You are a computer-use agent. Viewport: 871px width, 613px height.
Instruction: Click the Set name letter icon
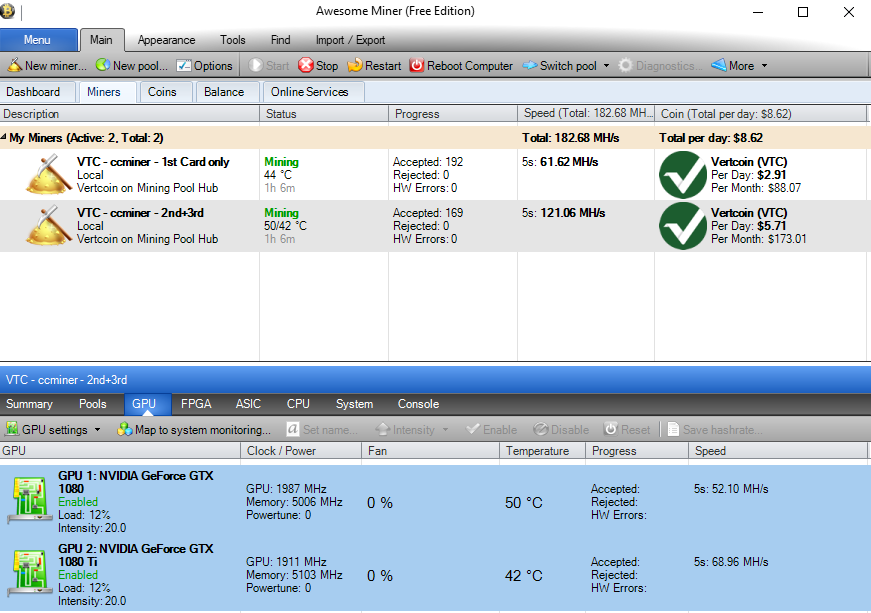click(293, 429)
